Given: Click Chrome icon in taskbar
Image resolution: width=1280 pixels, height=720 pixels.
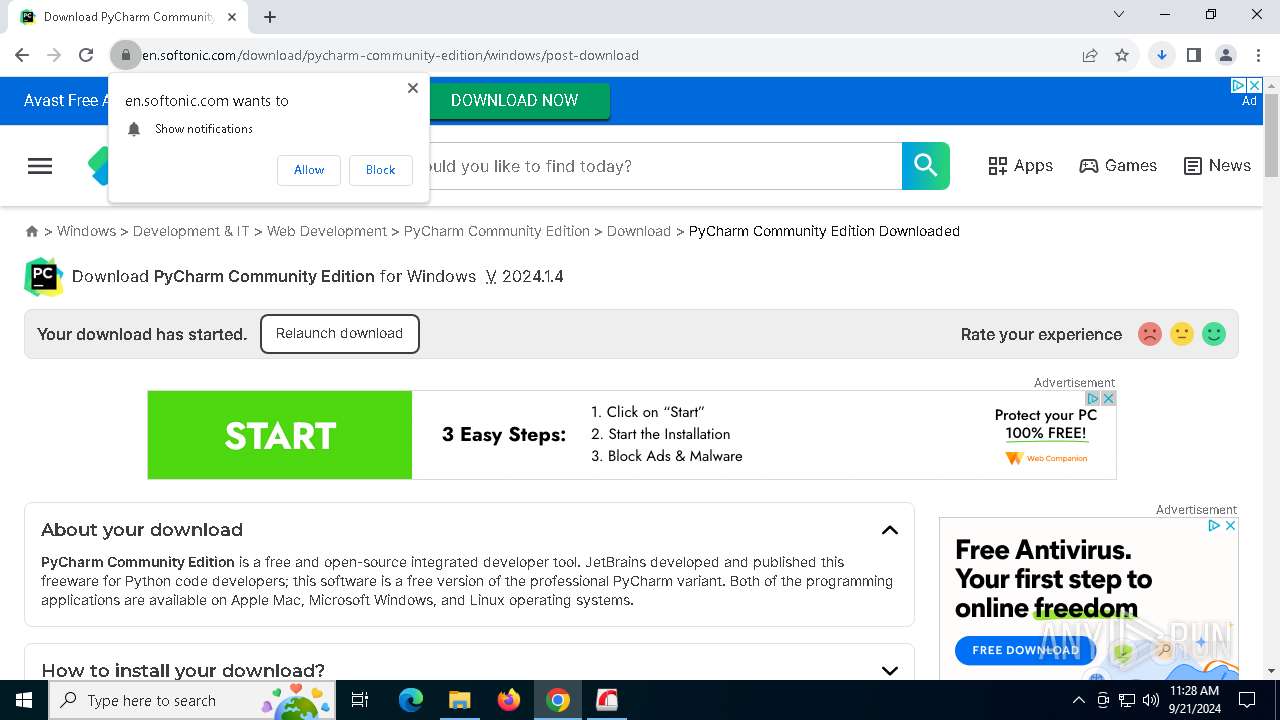Looking at the screenshot, I should pos(558,700).
